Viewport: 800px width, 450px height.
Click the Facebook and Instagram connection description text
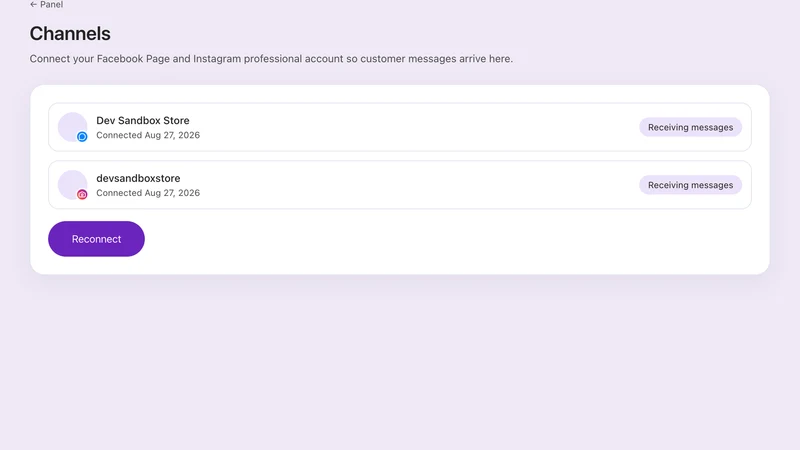(271, 59)
